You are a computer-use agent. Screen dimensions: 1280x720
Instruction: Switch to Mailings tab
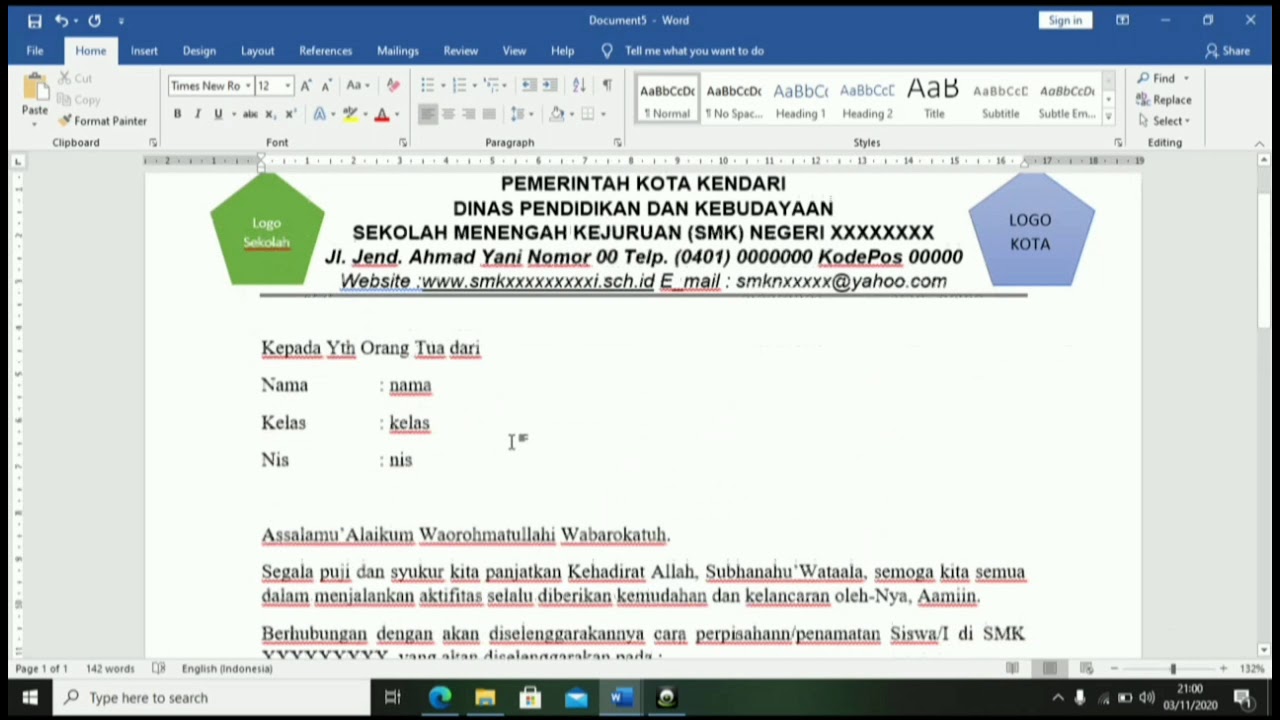pyautogui.click(x=398, y=51)
